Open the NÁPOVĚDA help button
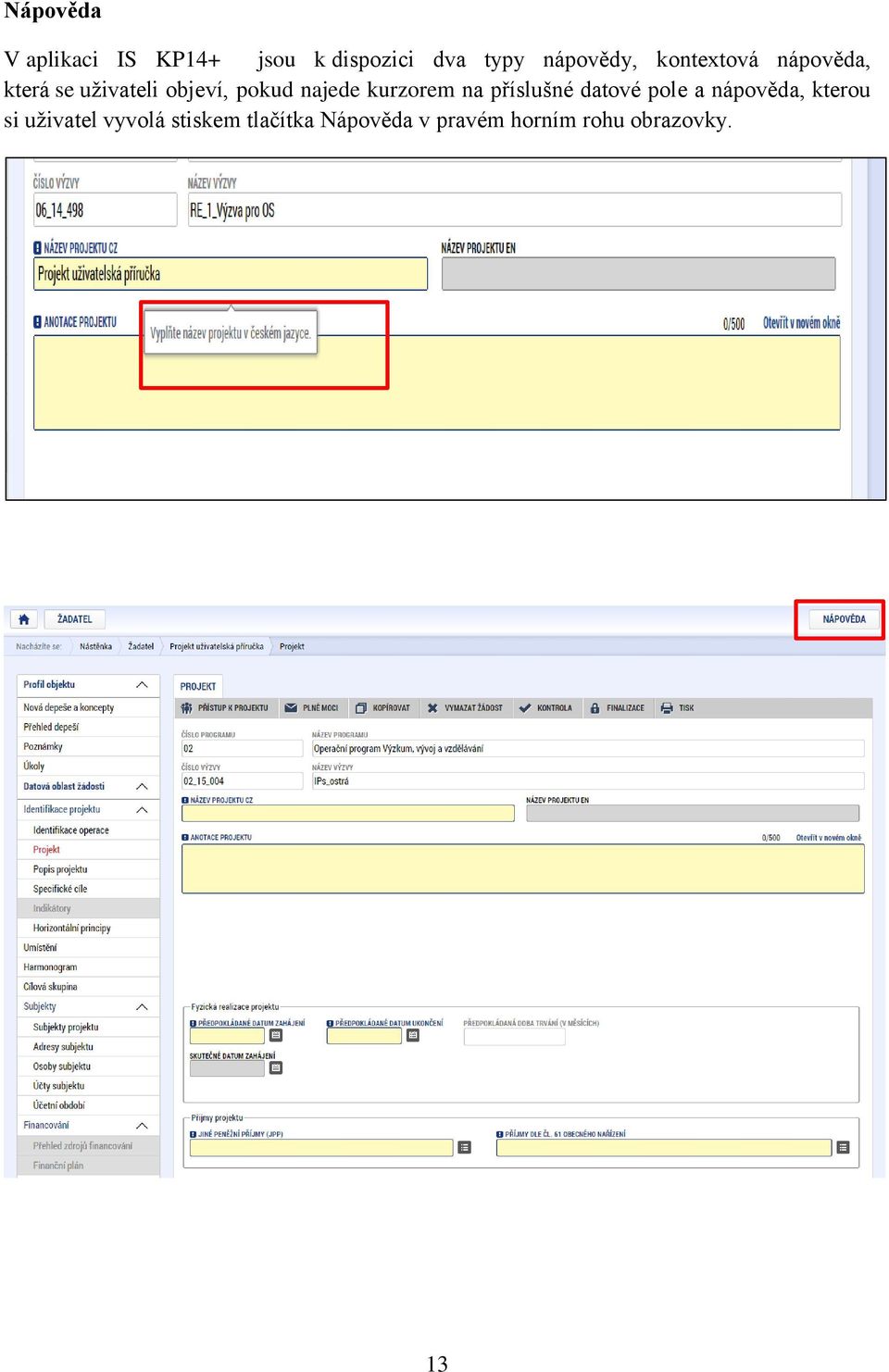This screenshot has height=1372, width=889. point(844,619)
